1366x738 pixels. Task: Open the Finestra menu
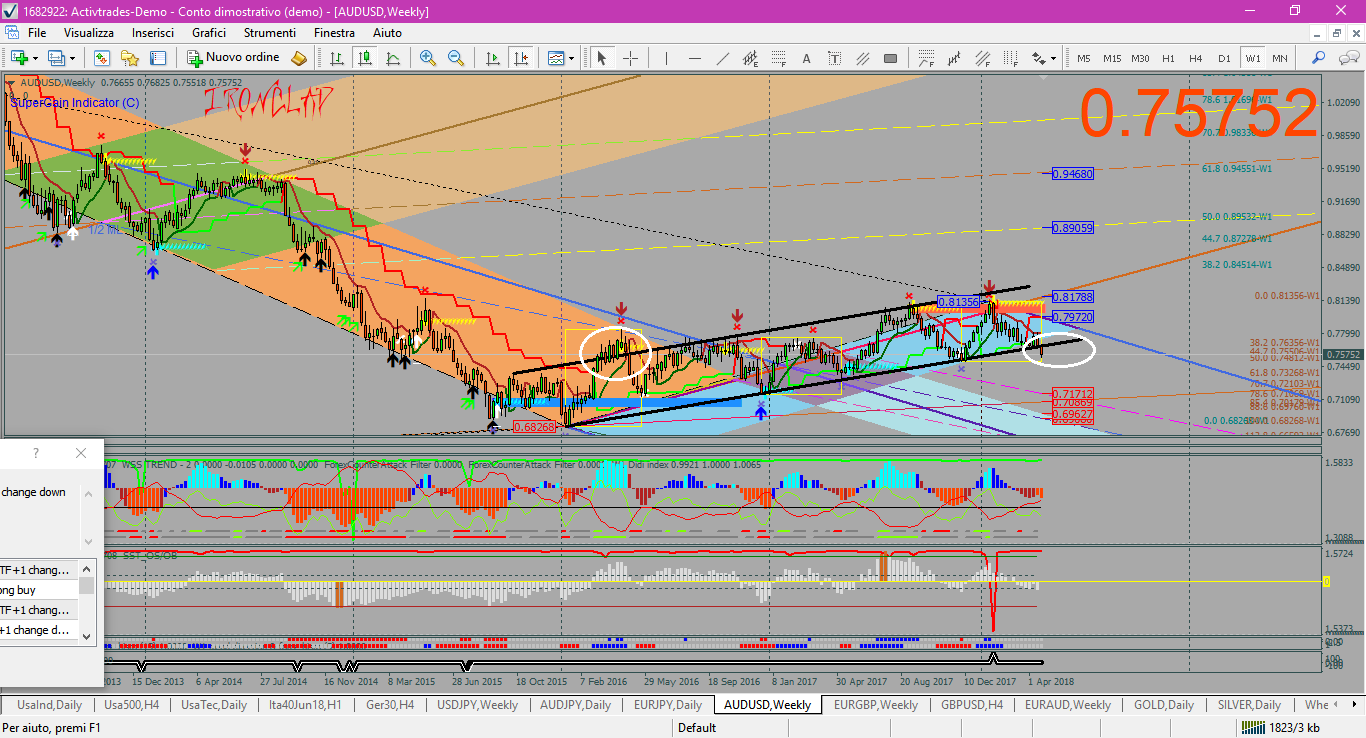pyautogui.click(x=334, y=33)
